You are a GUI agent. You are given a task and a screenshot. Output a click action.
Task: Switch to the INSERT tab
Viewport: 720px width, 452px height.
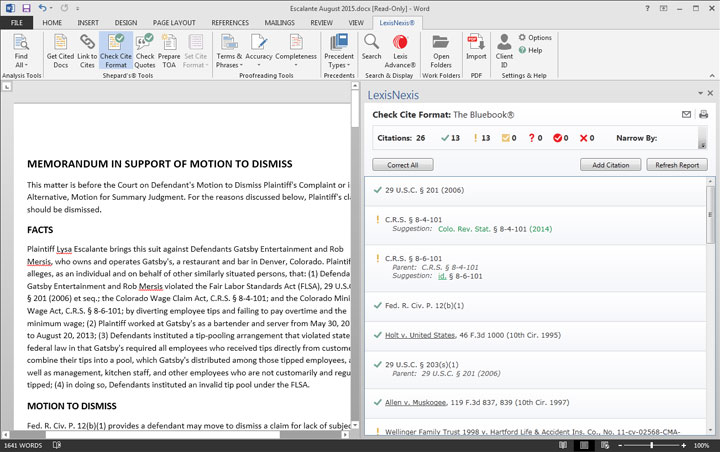click(88, 23)
